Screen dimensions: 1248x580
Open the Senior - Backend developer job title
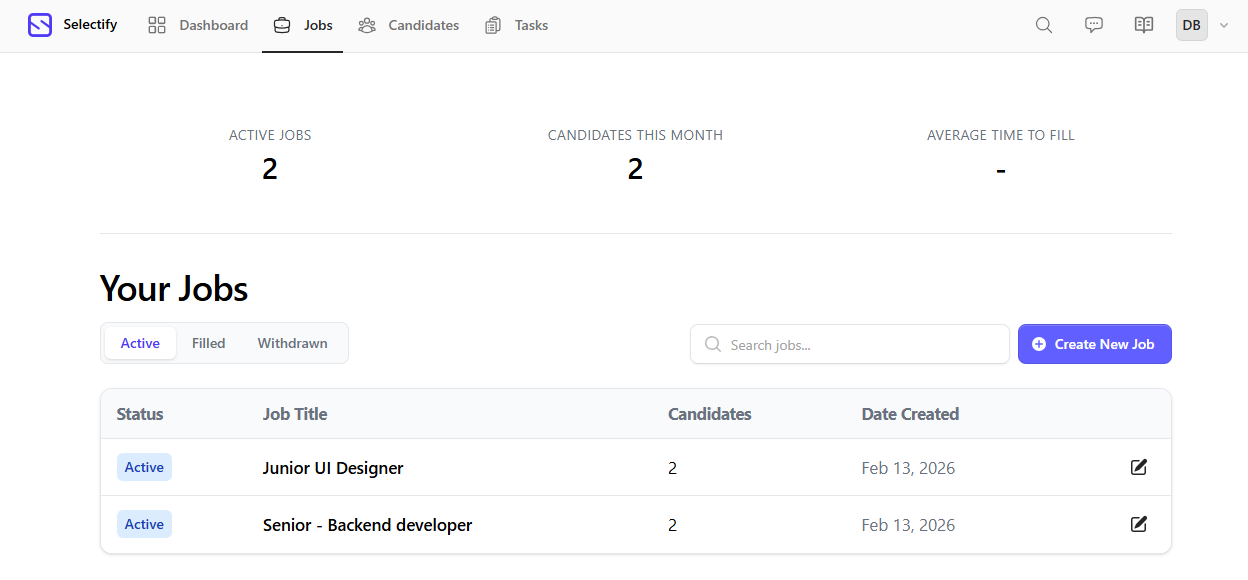tap(367, 525)
